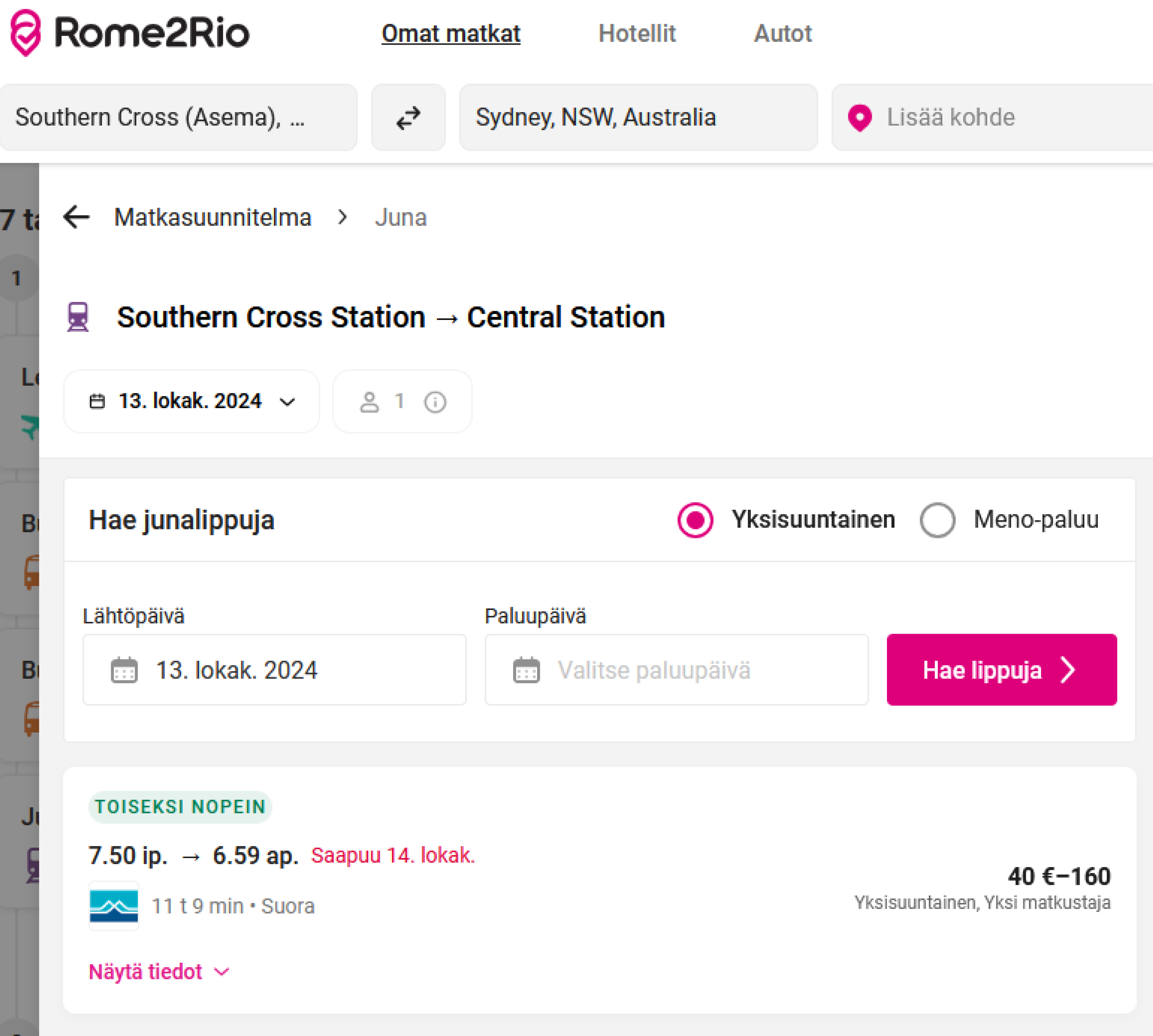Click calendar icon in Paluupäivä field
Image resolution: width=1153 pixels, height=1036 pixels.
click(526, 670)
